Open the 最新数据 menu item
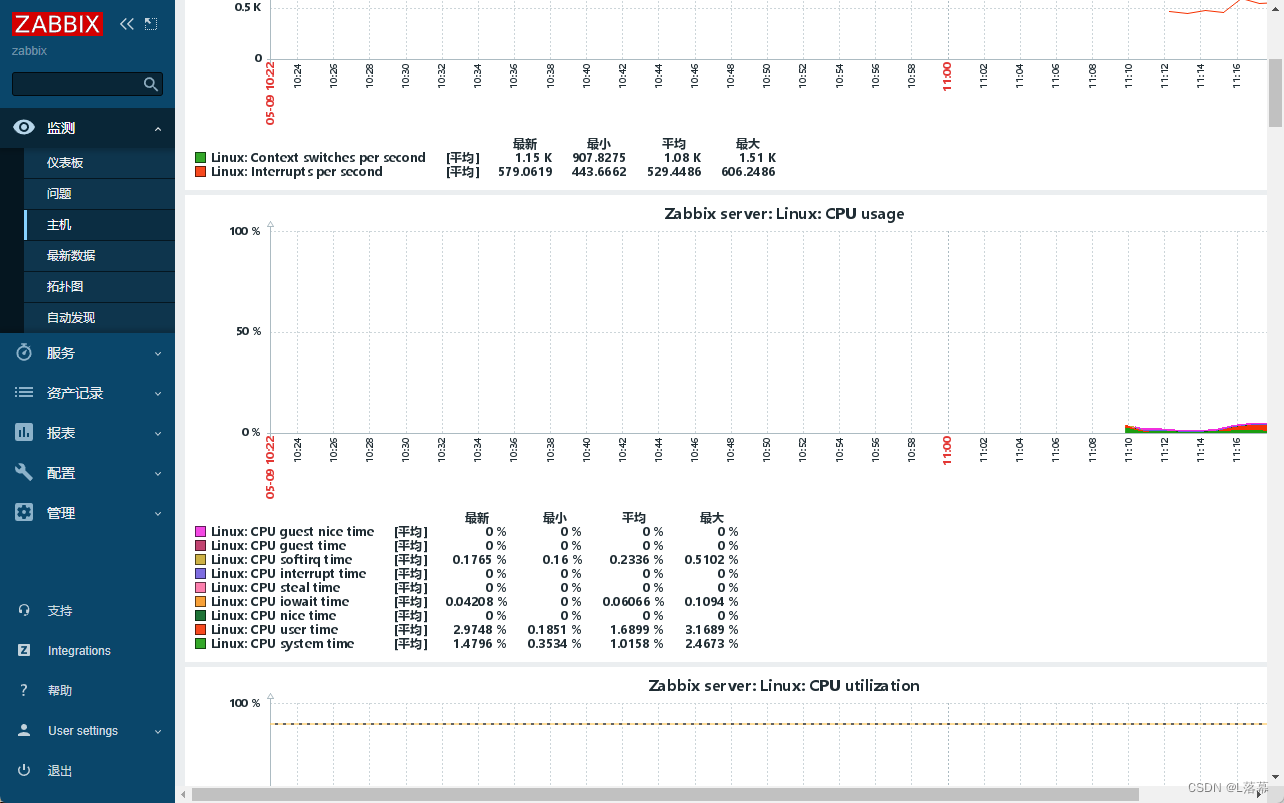 (x=99, y=256)
